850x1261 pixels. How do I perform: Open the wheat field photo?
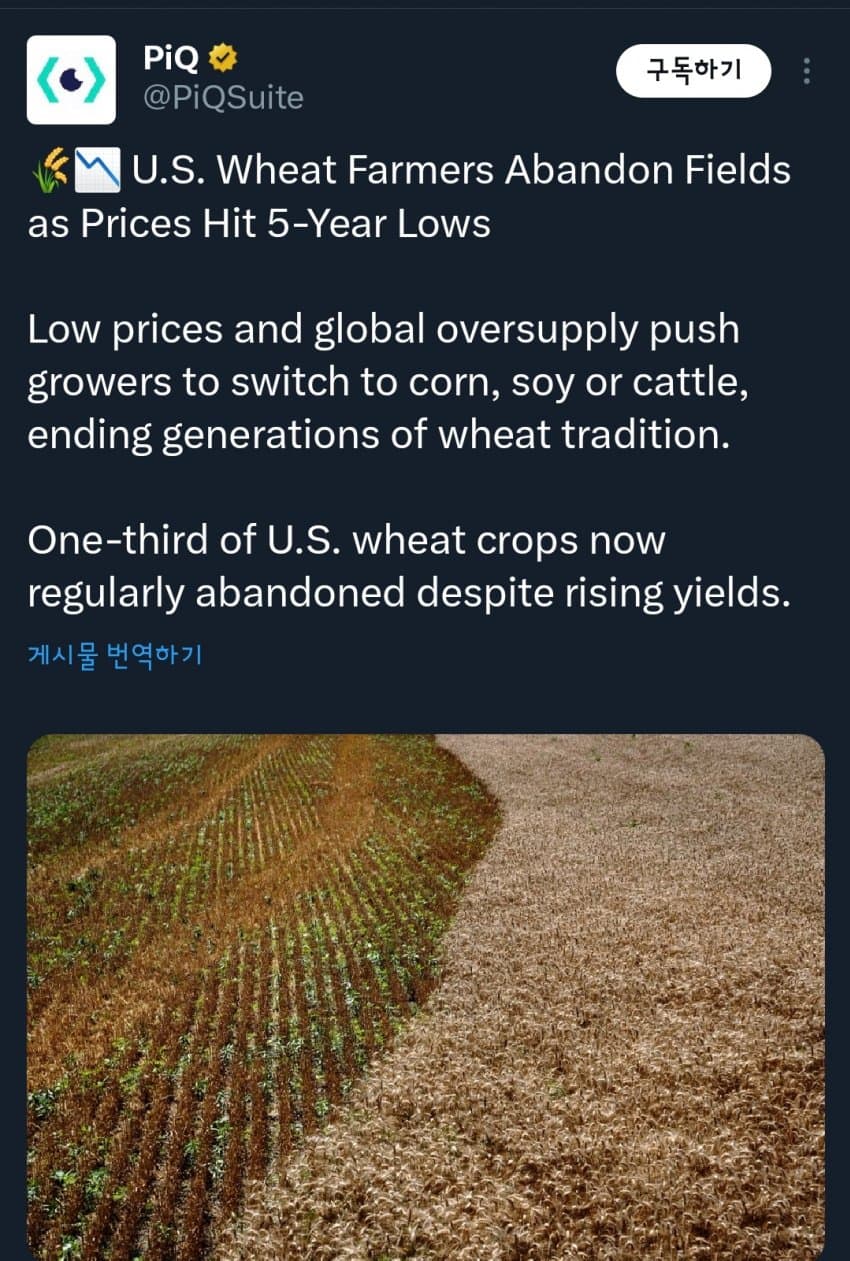tap(426, 998)
